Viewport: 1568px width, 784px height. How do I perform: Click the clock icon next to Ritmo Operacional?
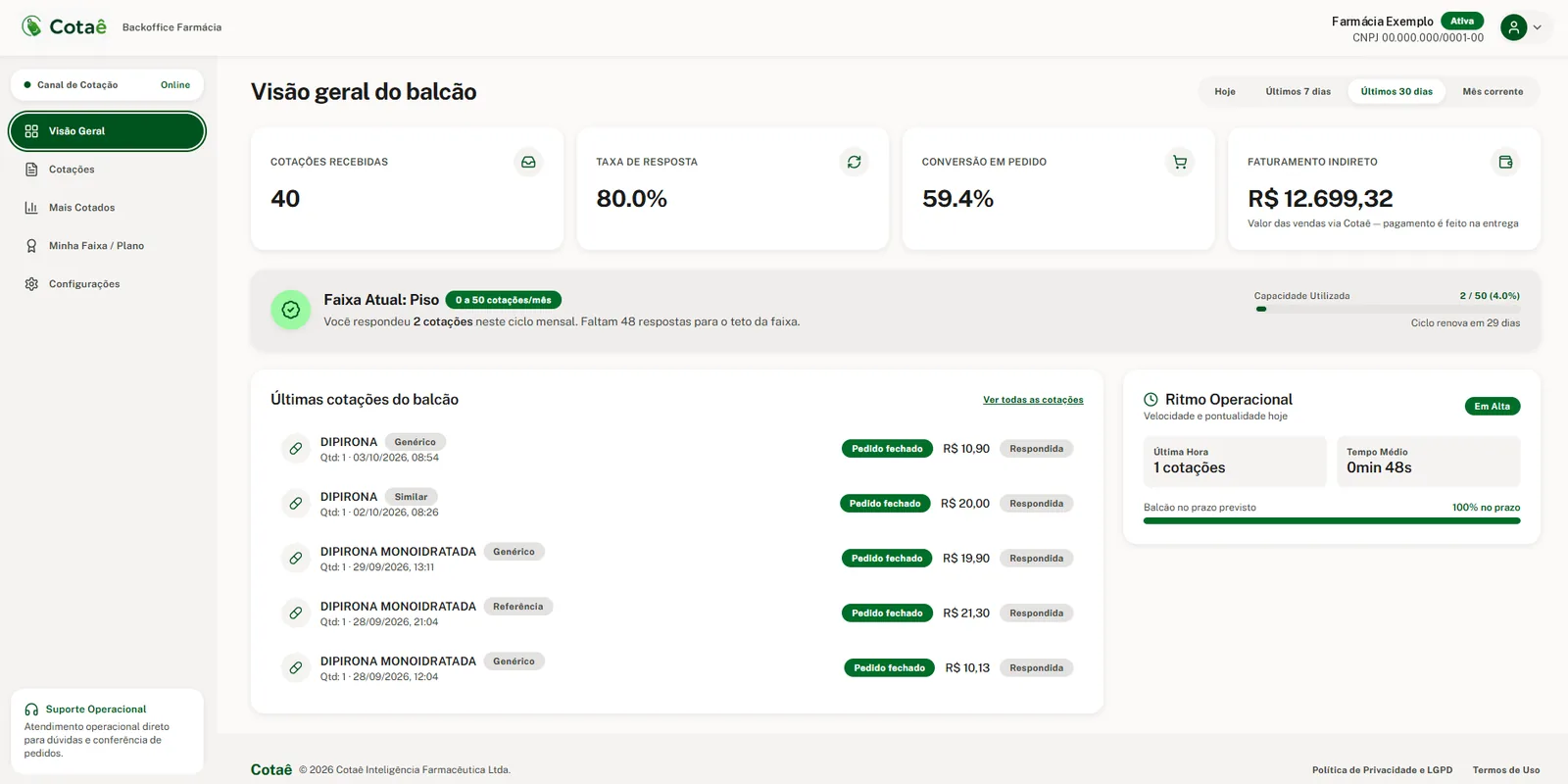click(1151, 399)
